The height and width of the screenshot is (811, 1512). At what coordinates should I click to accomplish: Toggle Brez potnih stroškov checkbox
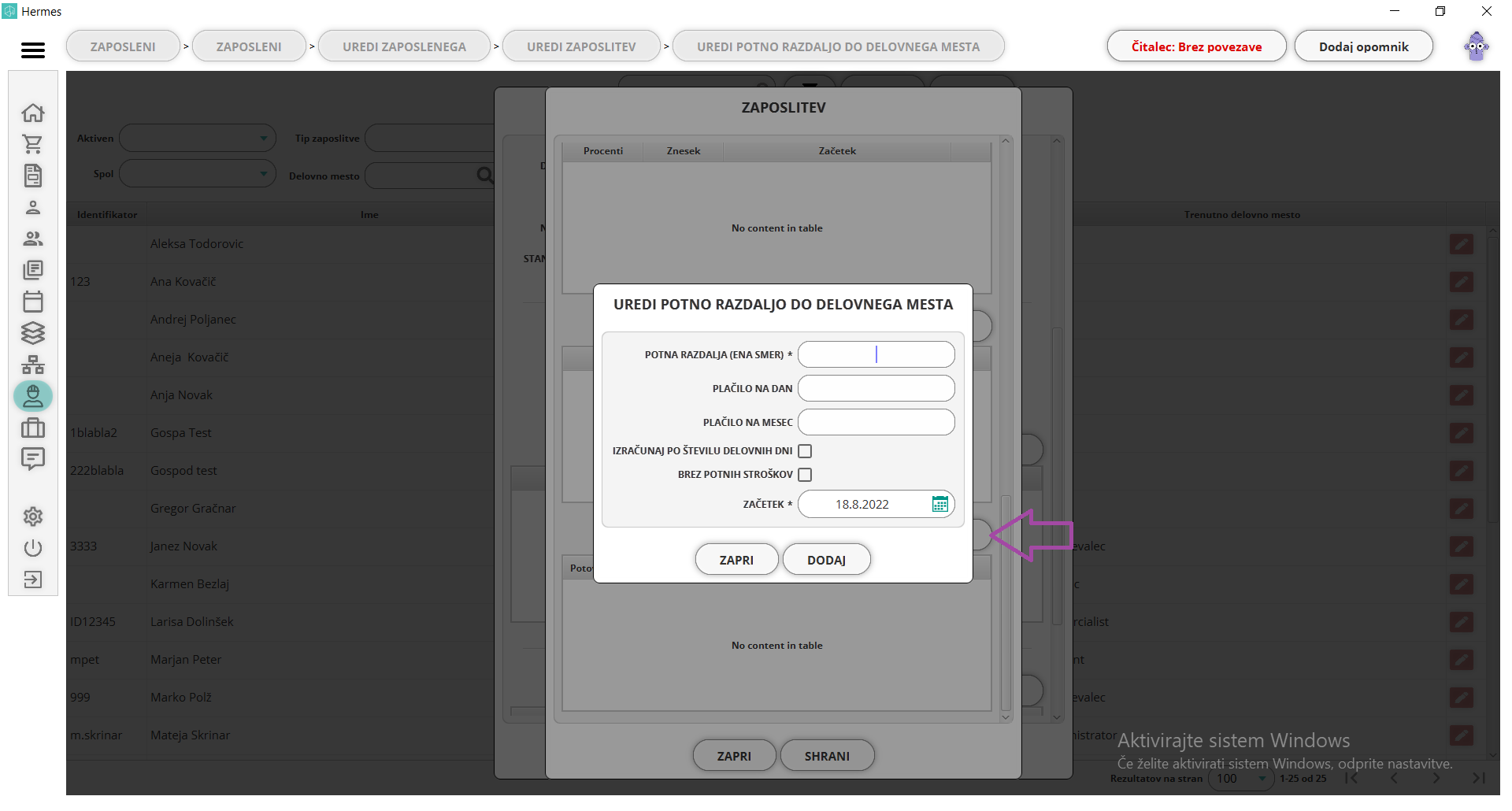(x=805, y=475)
